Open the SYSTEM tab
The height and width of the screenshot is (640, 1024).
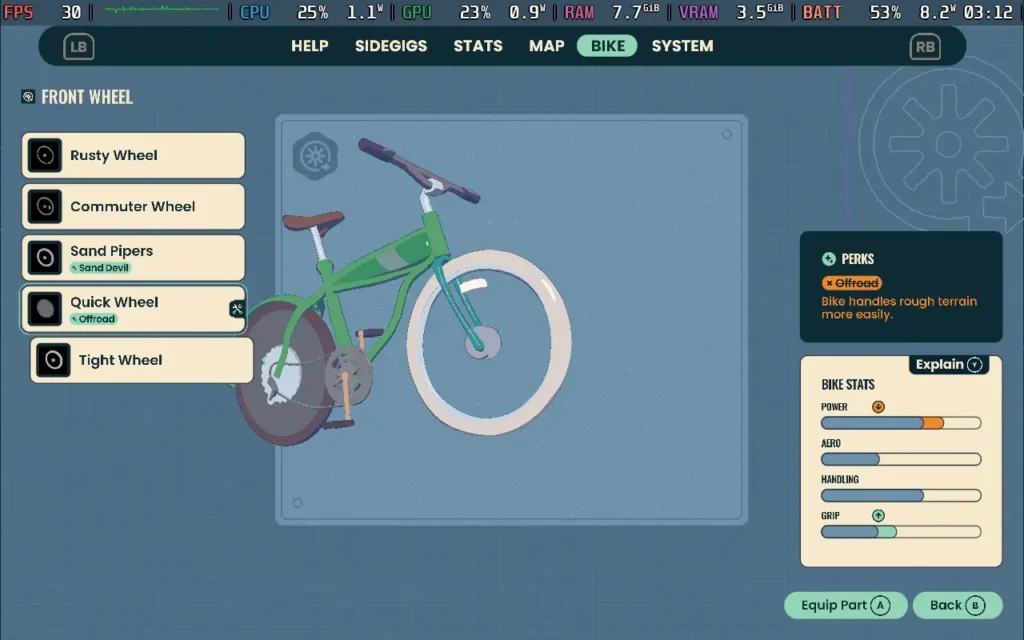[682, 46]
